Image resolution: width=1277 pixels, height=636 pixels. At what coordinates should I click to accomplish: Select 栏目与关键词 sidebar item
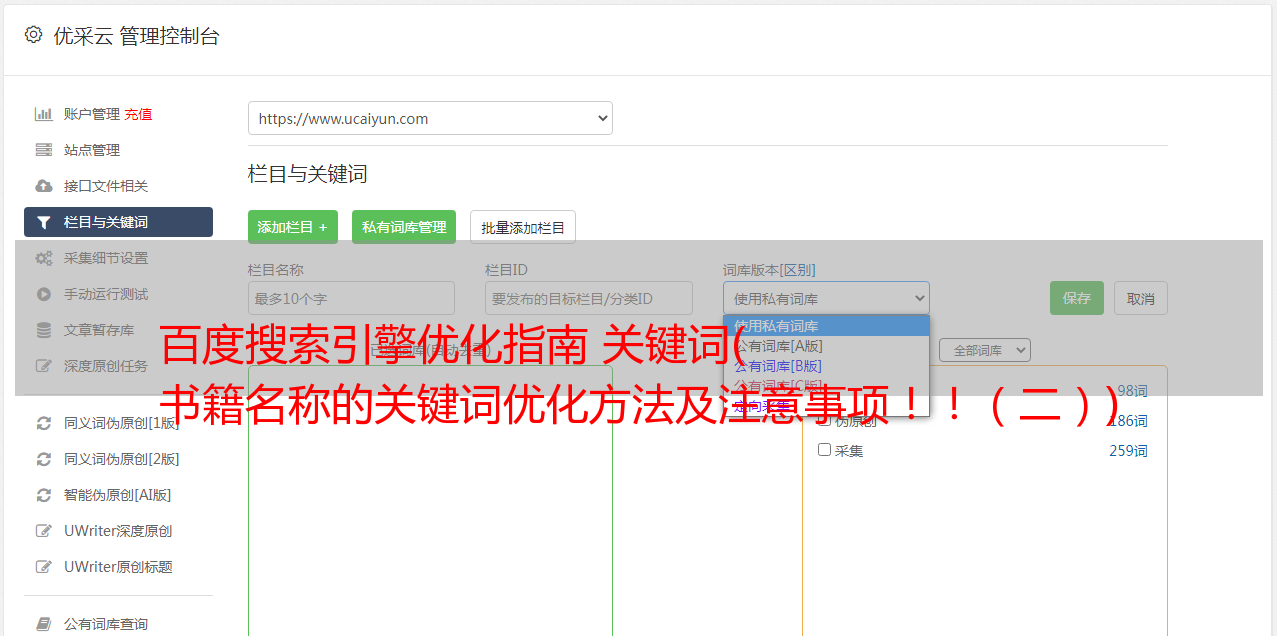point(118,222)
